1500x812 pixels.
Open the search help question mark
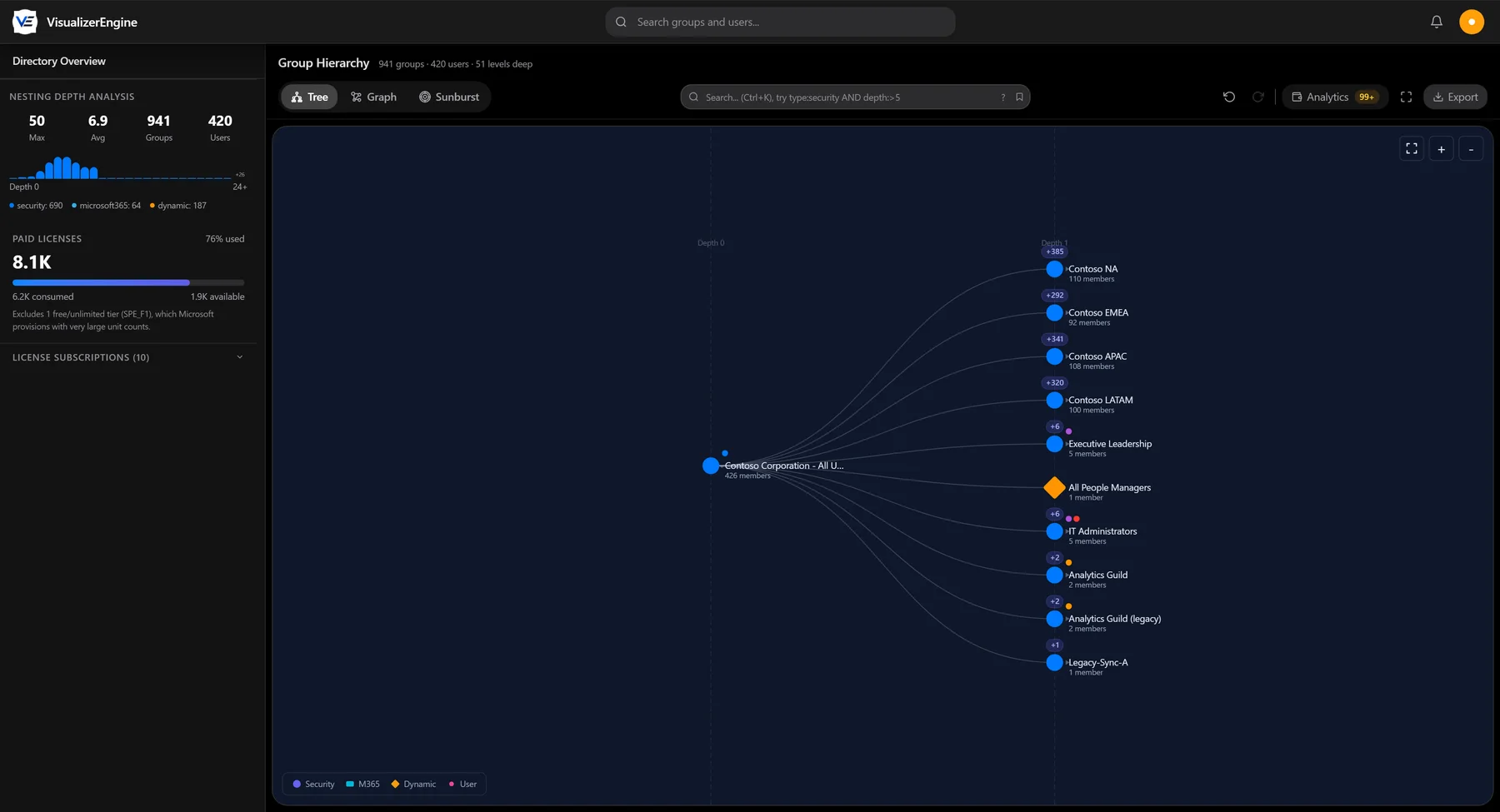coord(1002,97)
